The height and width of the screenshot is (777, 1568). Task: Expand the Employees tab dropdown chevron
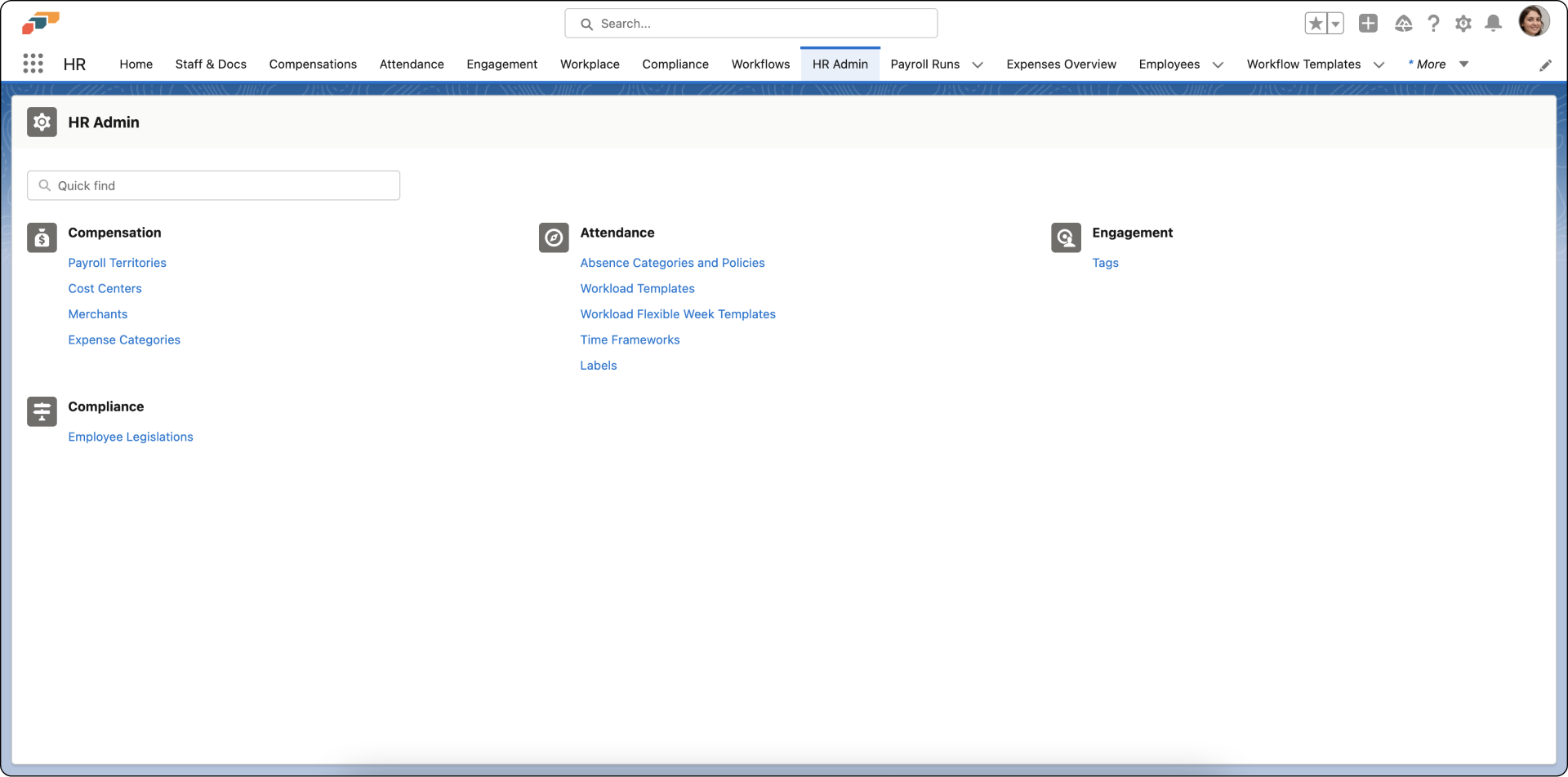pos(1218,64)
